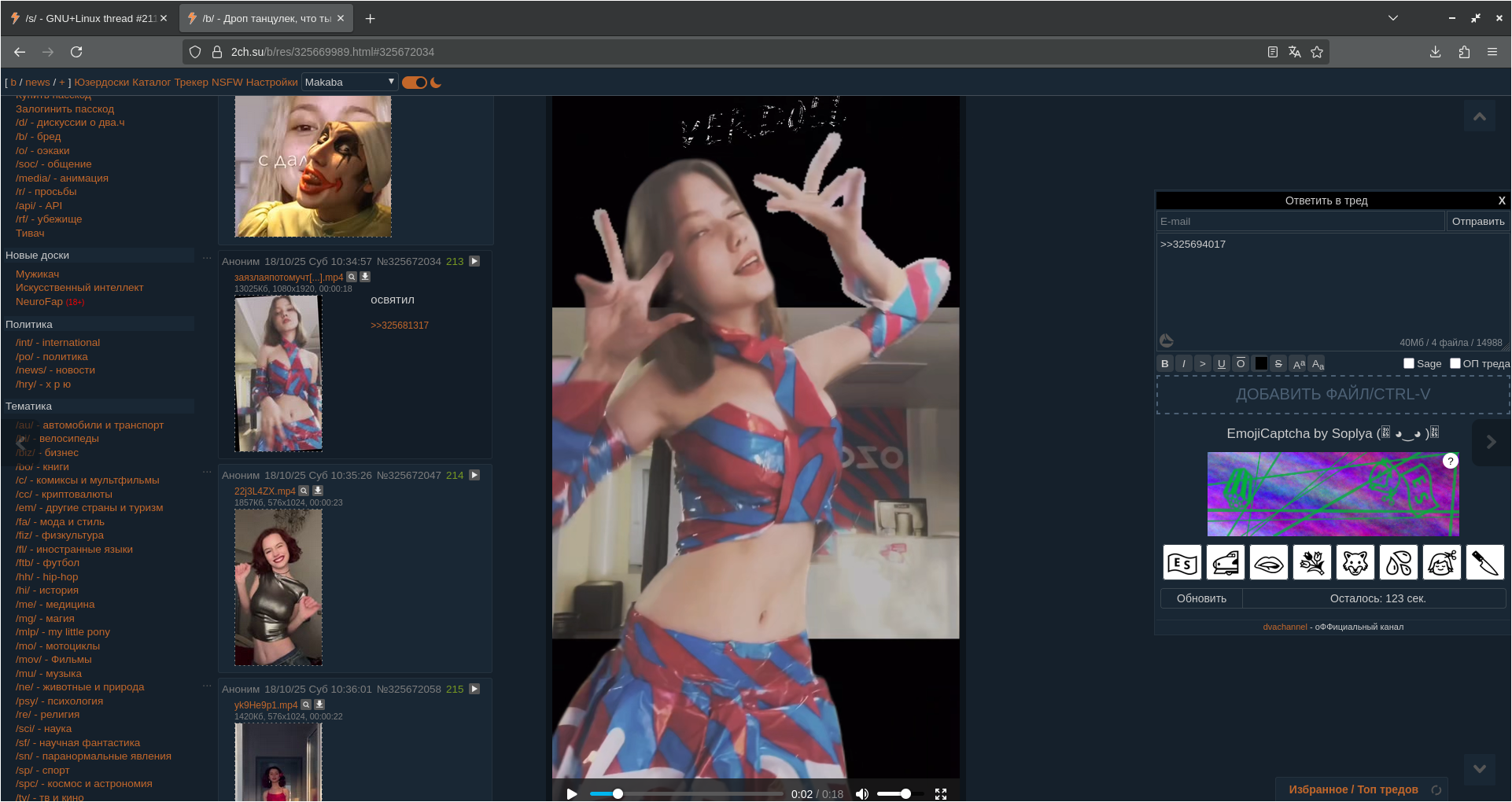Viewport: 1512px width, 802px height.
Task: Open the Юзердоски menu link
Action: tap(101, 82)
